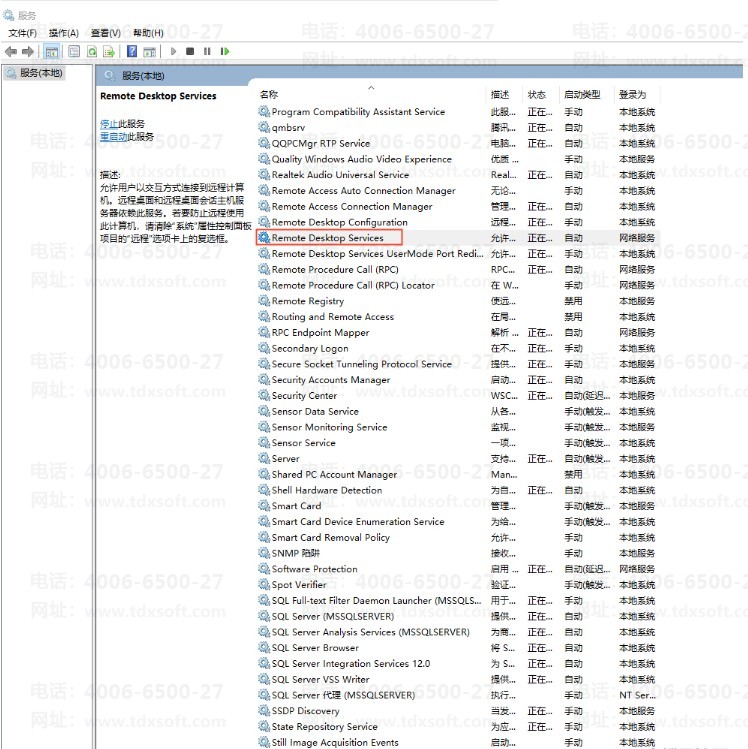Select SQL Server VSS Writer row
Screen dimensions: 748x749
tap(459, 679)
